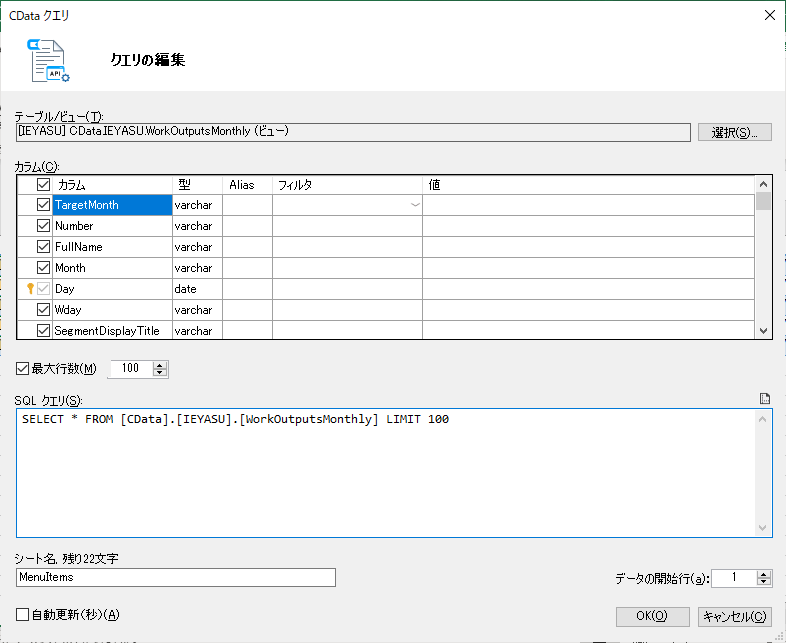Click the キャンセル(C) button
Image resolution: width=786 pixels, height=643 pixels.
point(734,616)
